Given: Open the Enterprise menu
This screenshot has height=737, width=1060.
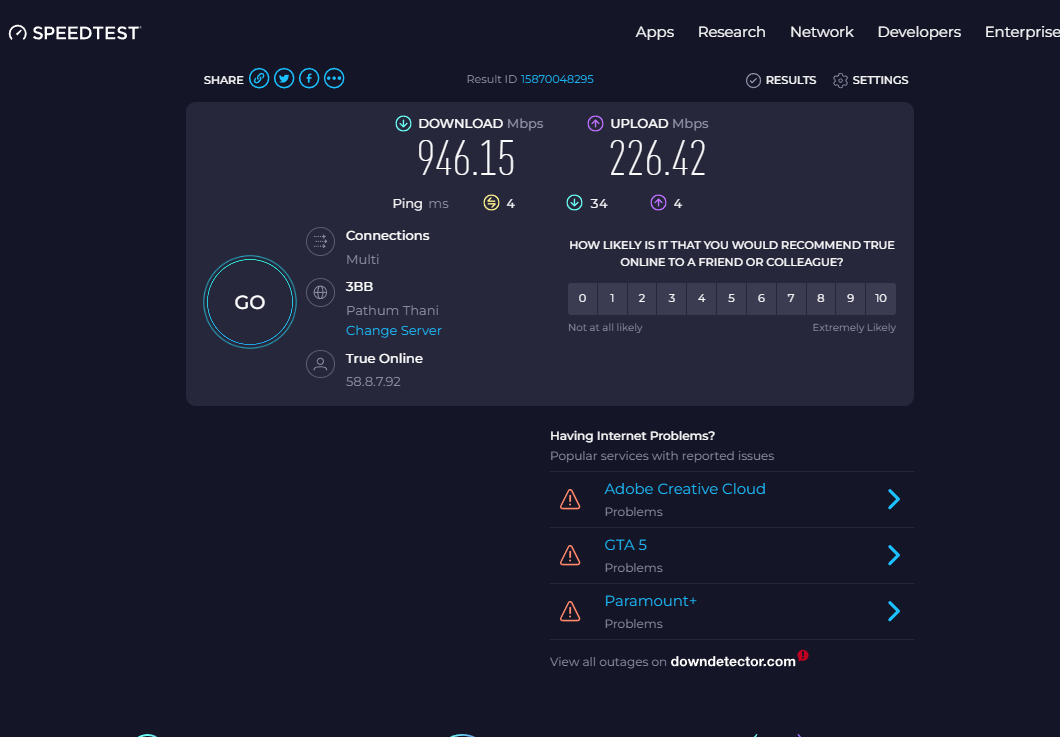Looking at the screenshot, I should pyautogui.click(x=1022, y=32).
